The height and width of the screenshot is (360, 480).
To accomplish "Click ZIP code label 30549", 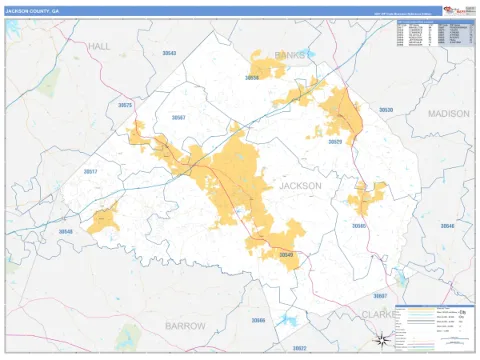I will click(x=286, y=255).
